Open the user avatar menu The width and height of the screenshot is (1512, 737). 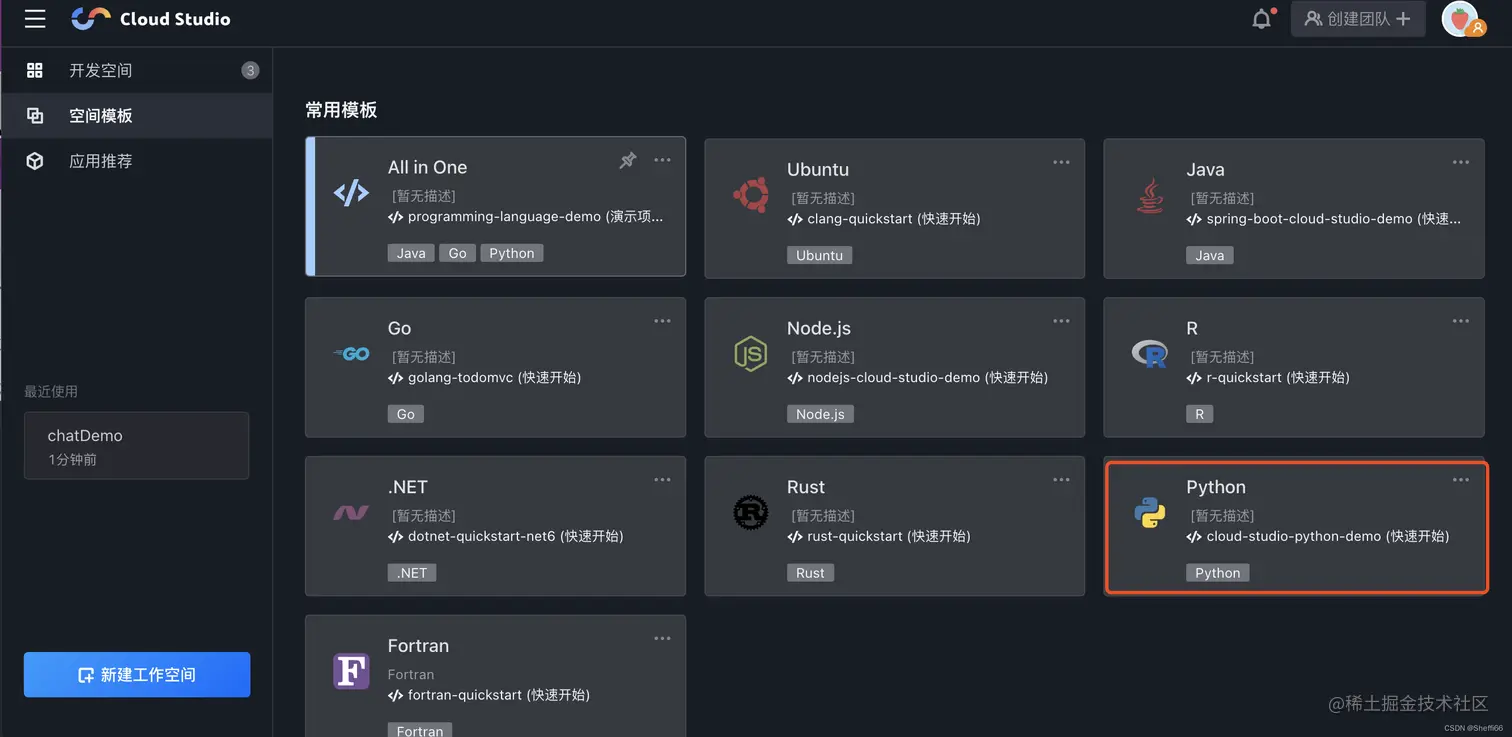(1463, 19)
